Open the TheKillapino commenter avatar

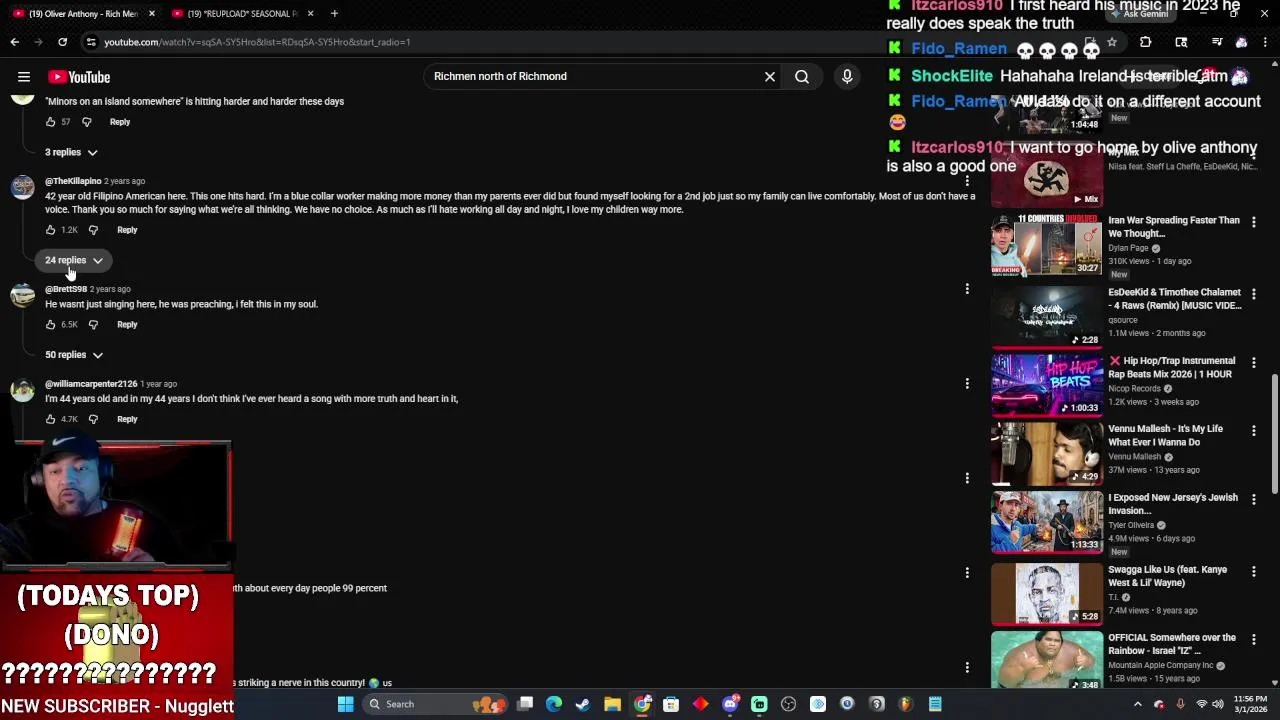[x=22, y=188]
